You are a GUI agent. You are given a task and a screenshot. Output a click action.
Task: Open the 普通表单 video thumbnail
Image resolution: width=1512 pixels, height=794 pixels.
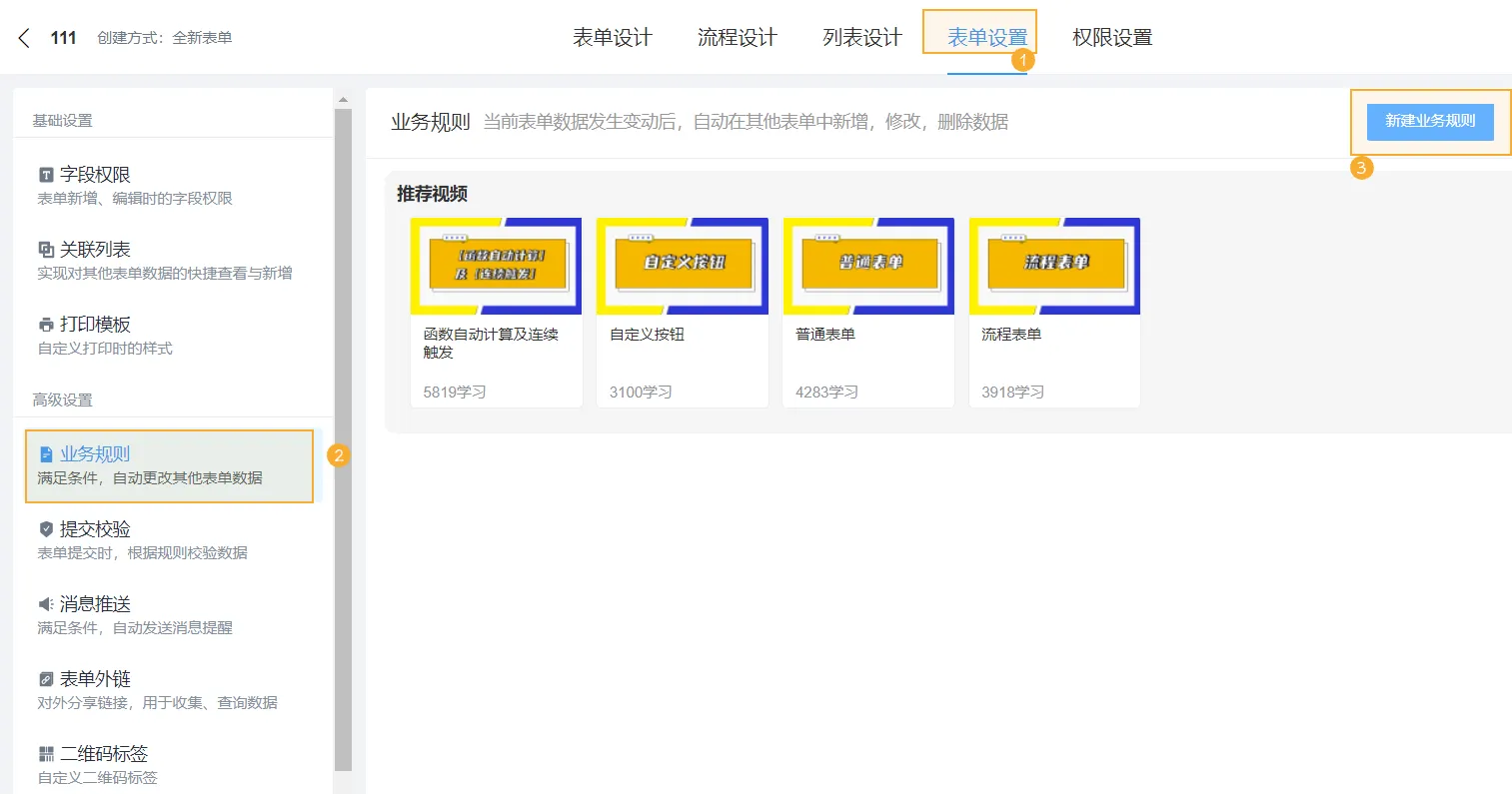[x=868, y=267]
